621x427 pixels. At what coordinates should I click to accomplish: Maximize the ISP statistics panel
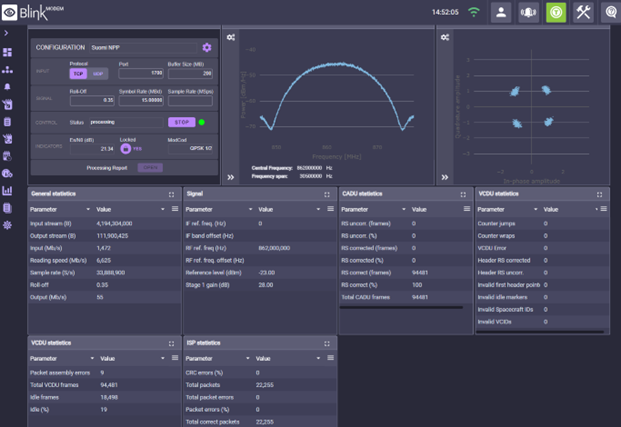click(327, 343)
